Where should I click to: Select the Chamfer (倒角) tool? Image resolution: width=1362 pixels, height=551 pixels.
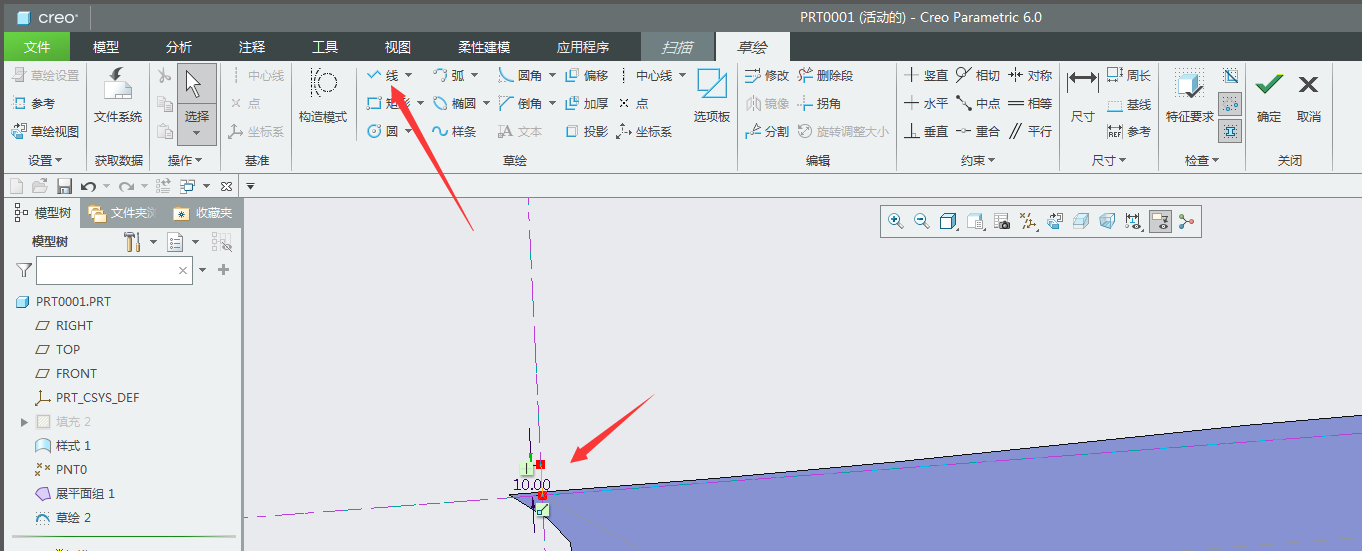(520, 103)
